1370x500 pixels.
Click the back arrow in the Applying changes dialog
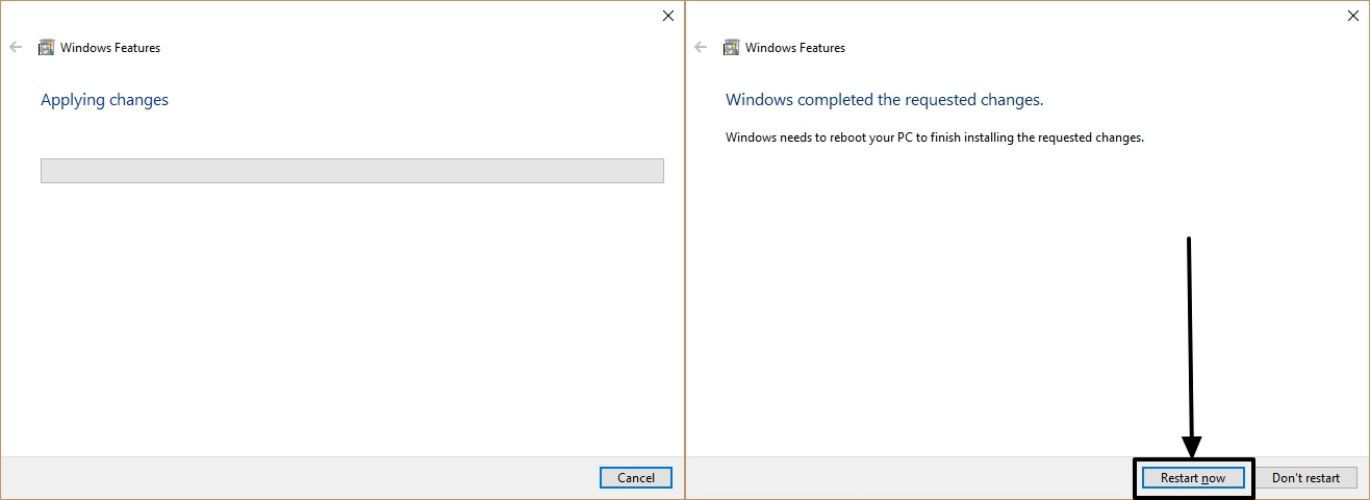click(x=16, y=47)
